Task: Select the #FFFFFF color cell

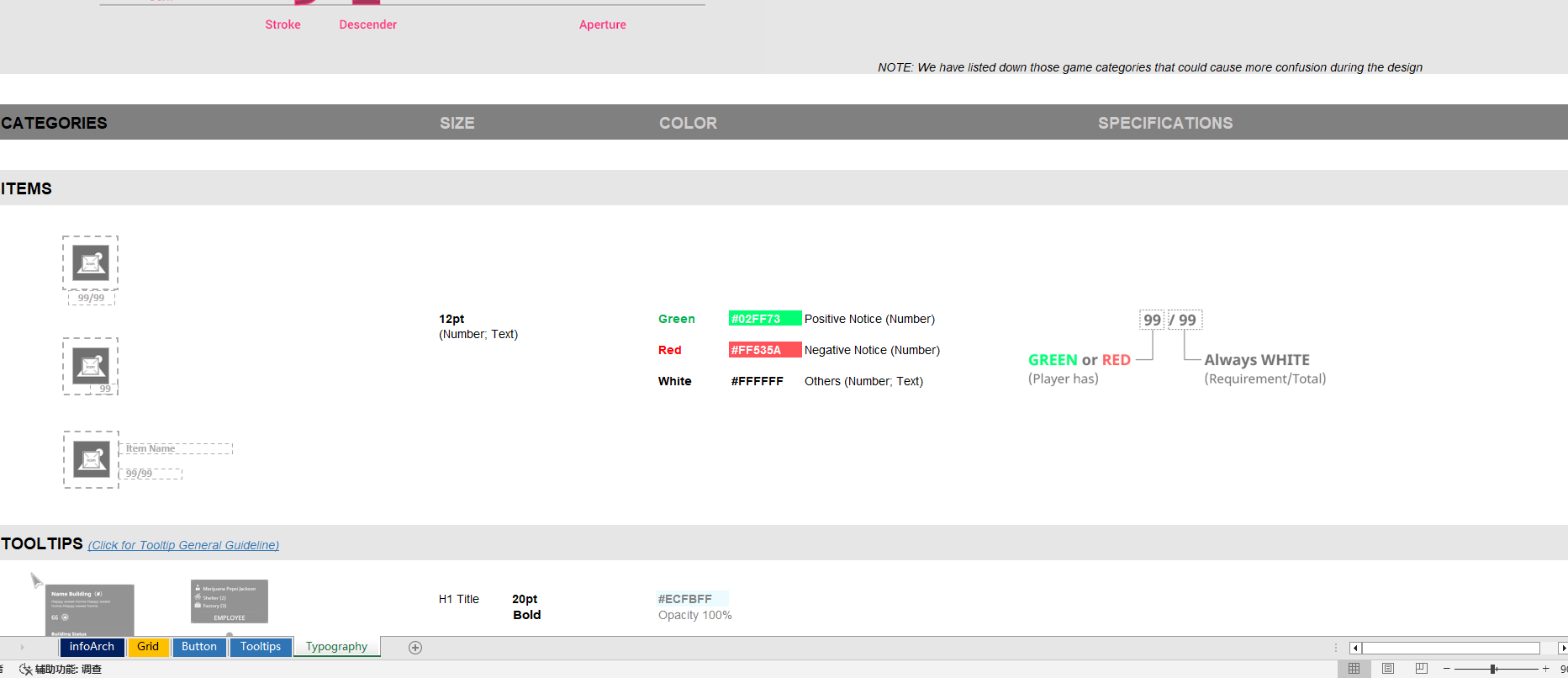Action: coord(758,381)
